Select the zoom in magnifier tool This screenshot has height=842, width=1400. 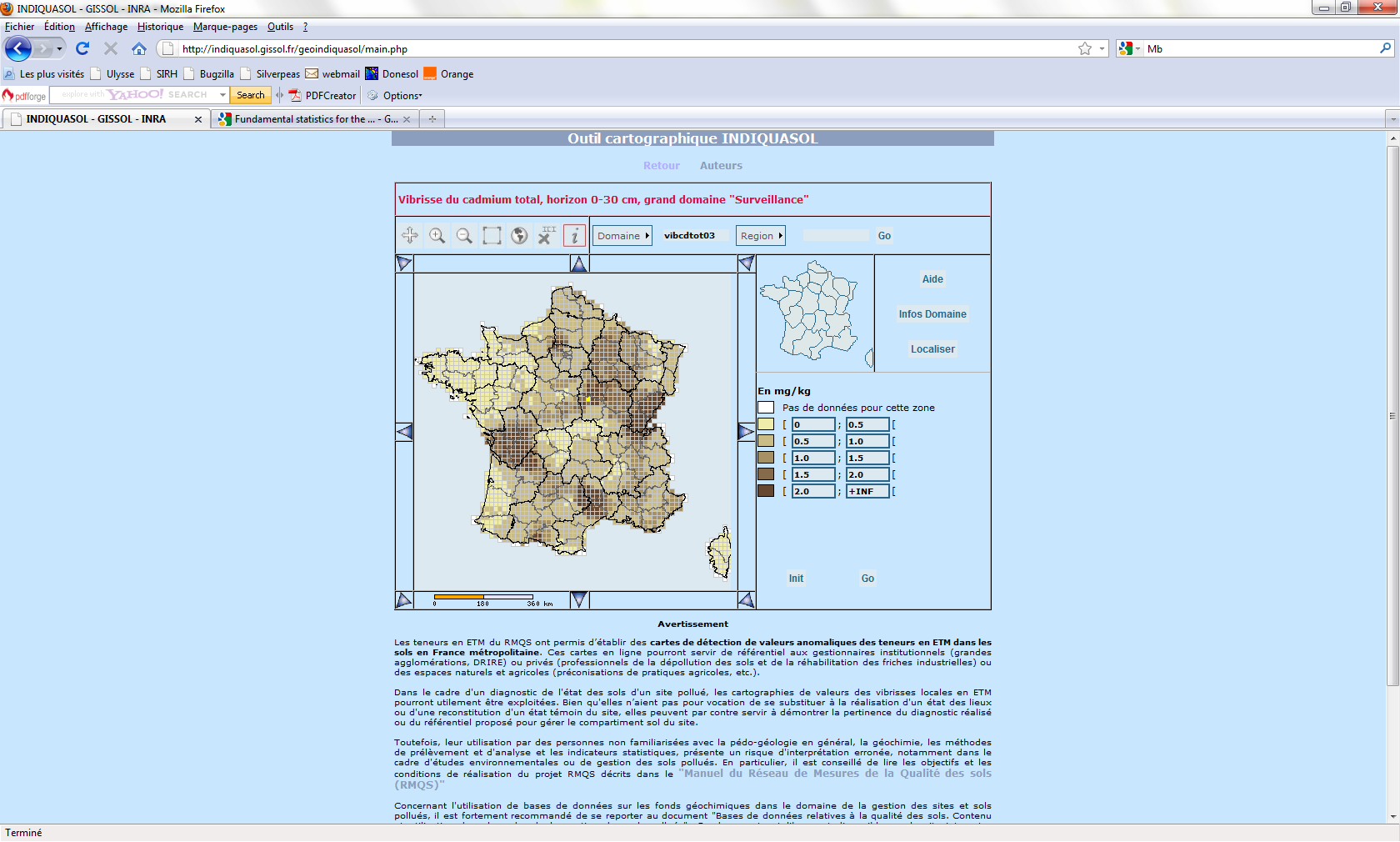point(437,236)
